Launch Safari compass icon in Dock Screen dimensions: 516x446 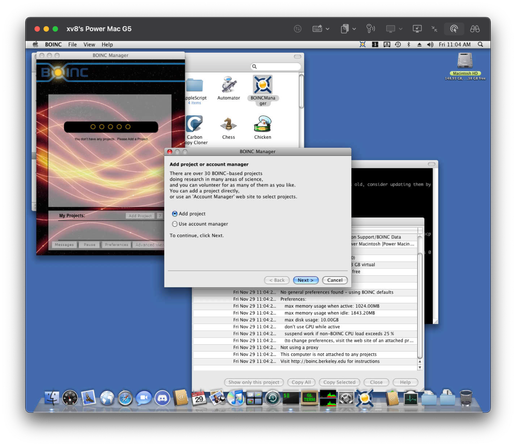click(x=126, y=398)
